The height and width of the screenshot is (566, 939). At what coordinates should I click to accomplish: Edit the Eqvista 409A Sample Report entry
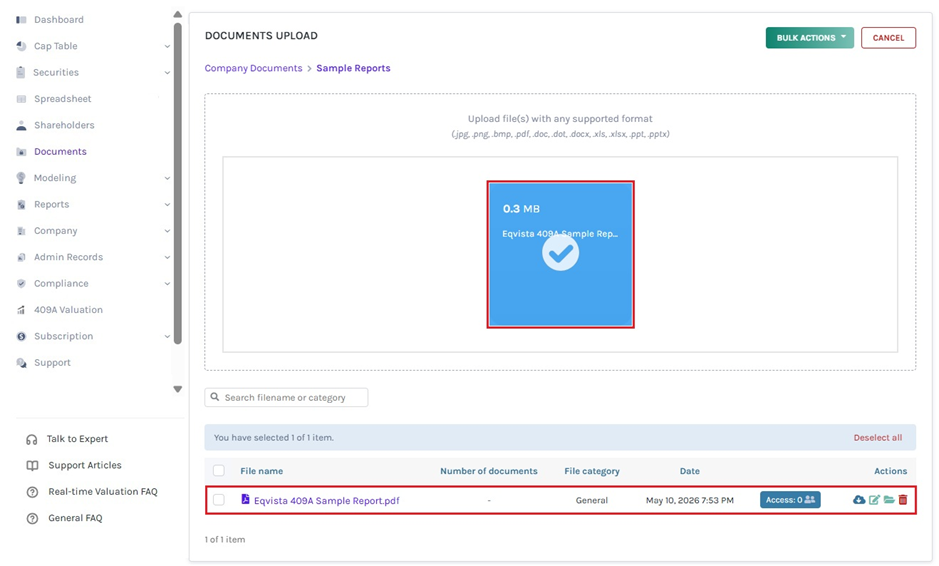(874, 500)
